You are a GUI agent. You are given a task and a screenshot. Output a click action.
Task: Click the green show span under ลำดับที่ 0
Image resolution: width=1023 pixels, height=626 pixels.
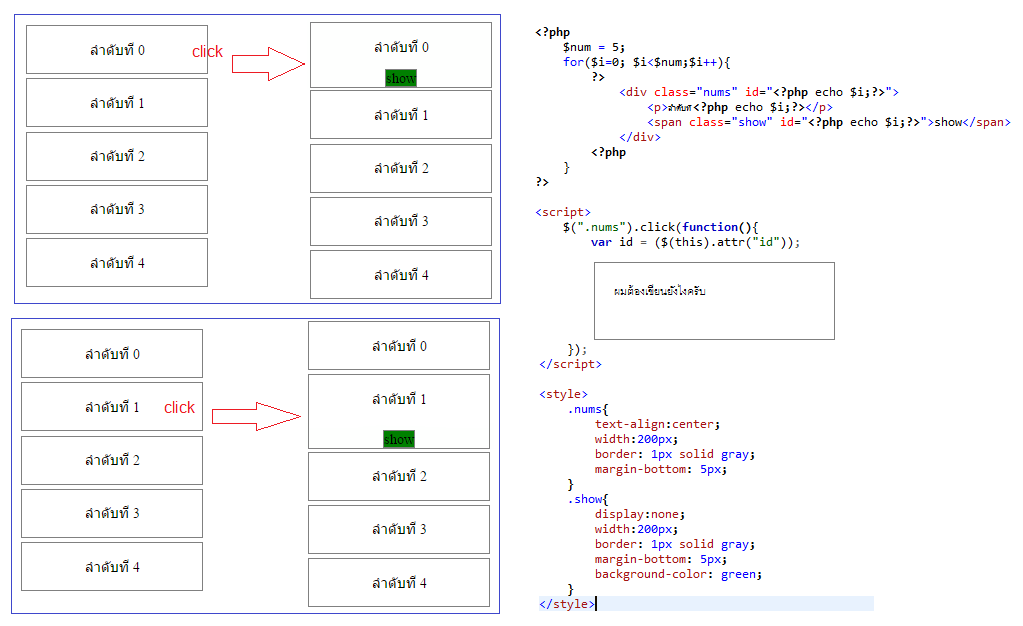pyautogui.click(x=401, y=78)
